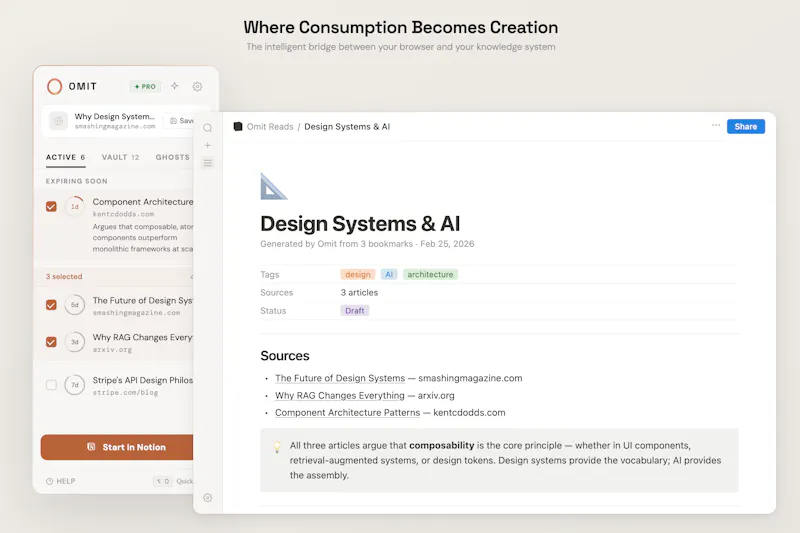The width and height of the screenshot is (800, 533).
Task: Click the 1d expiry ring on Component Architecture
Action: point(74,207)
